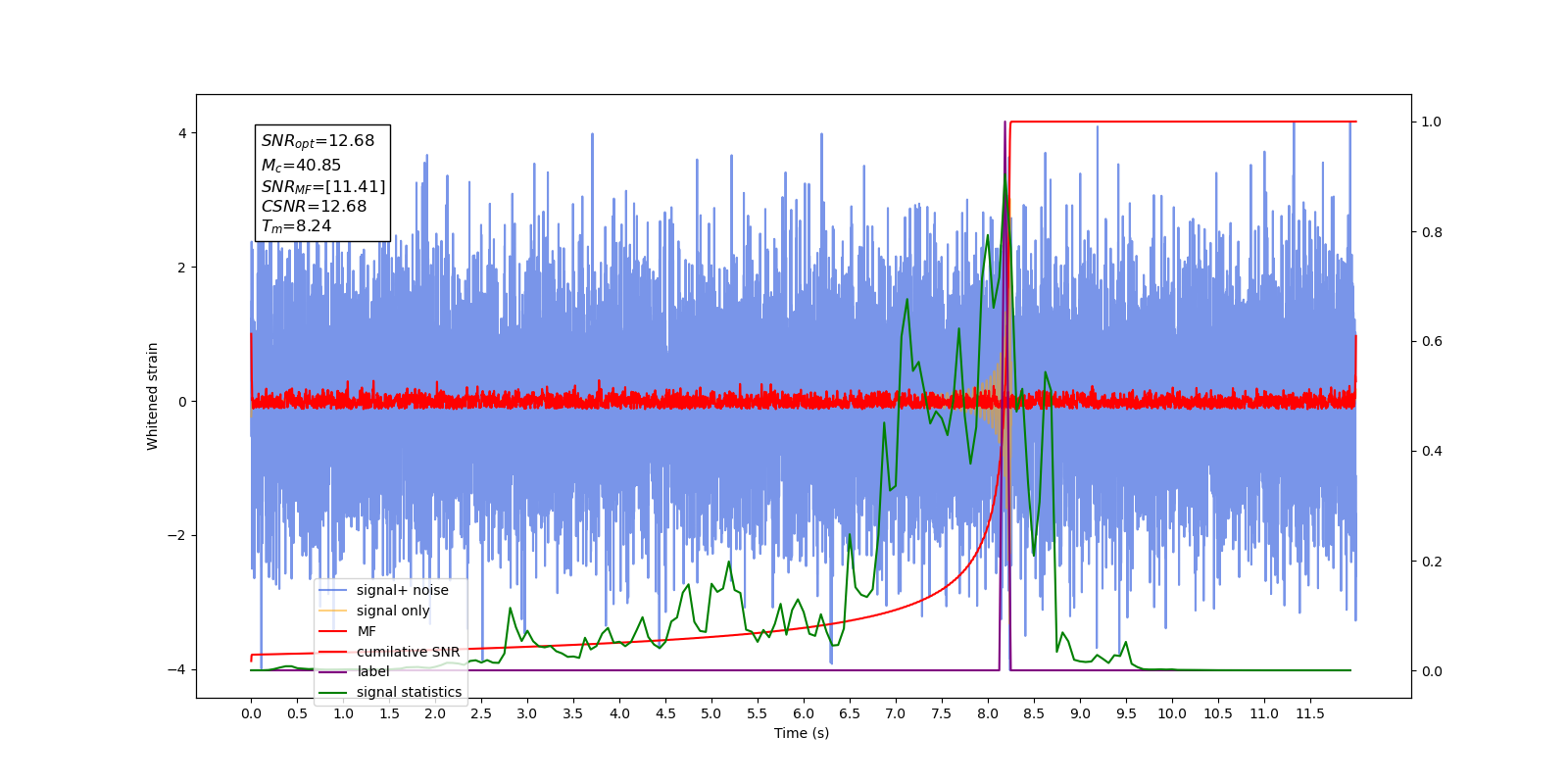Click the left y-axis tick label −2

tap(176, 535)
